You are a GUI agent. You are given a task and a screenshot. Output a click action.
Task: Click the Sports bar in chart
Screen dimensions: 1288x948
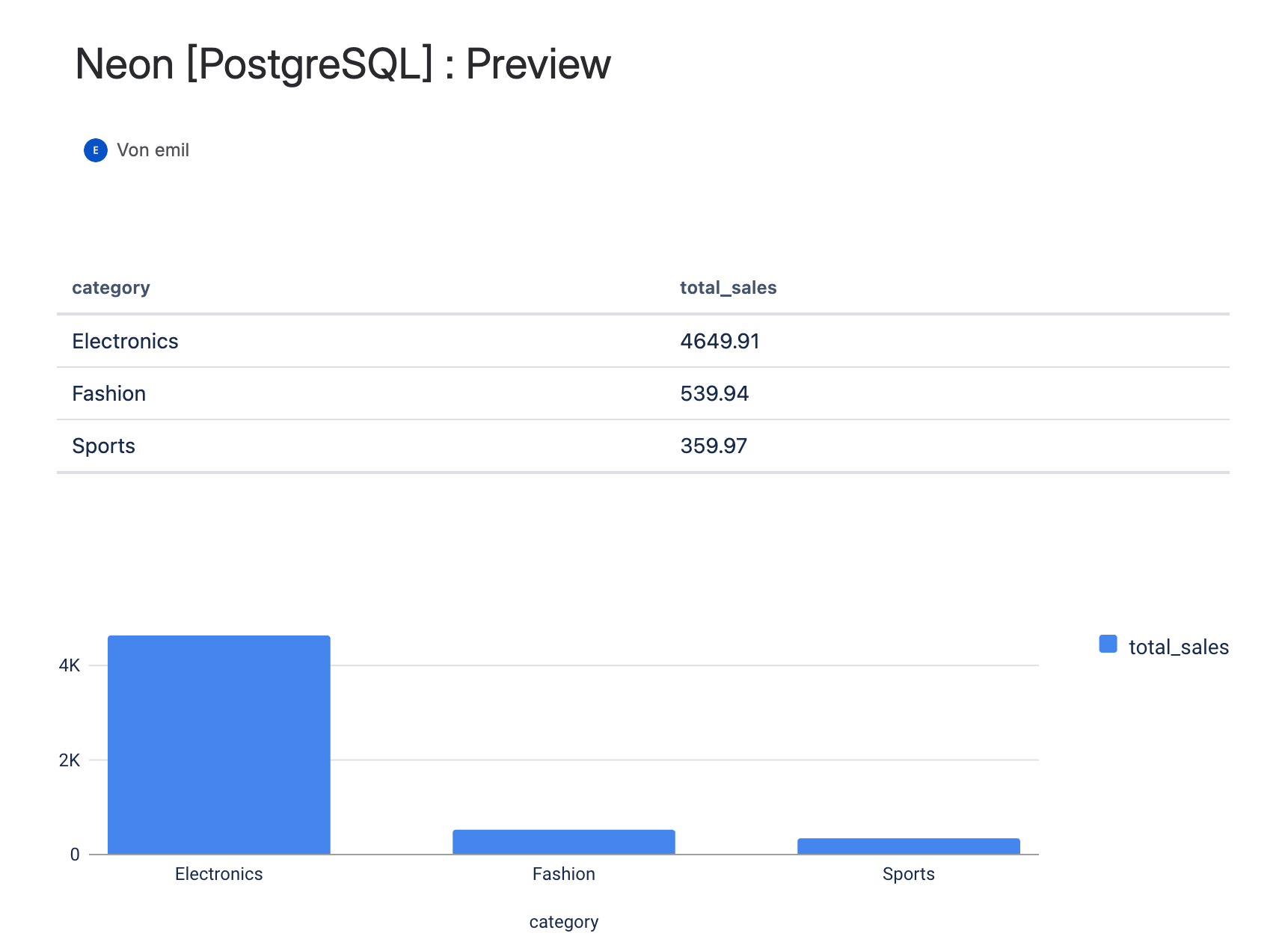point(908,846)
